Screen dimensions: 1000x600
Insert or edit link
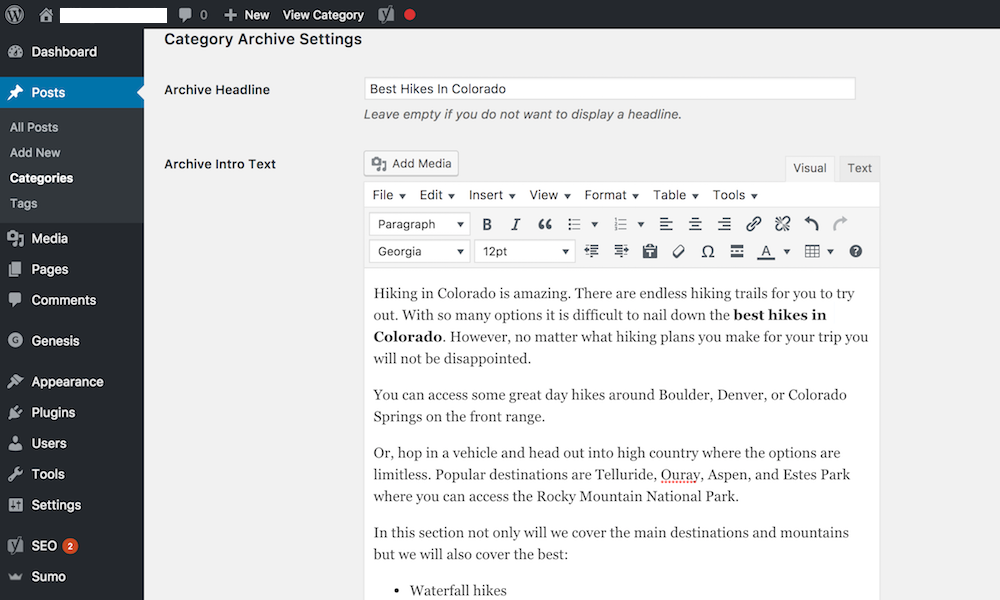[753, 224]
